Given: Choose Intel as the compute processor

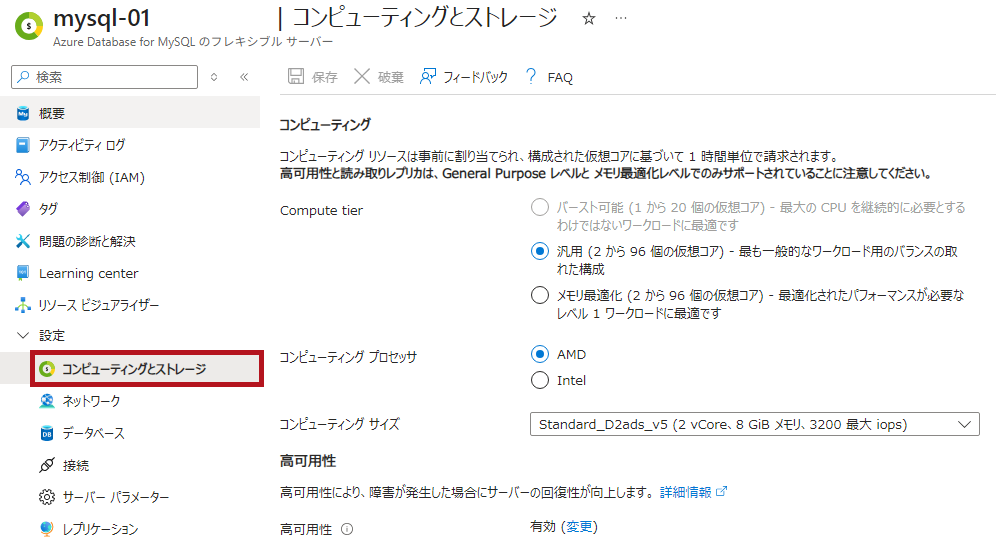Looking at the screenshot, I should point(540,380).
